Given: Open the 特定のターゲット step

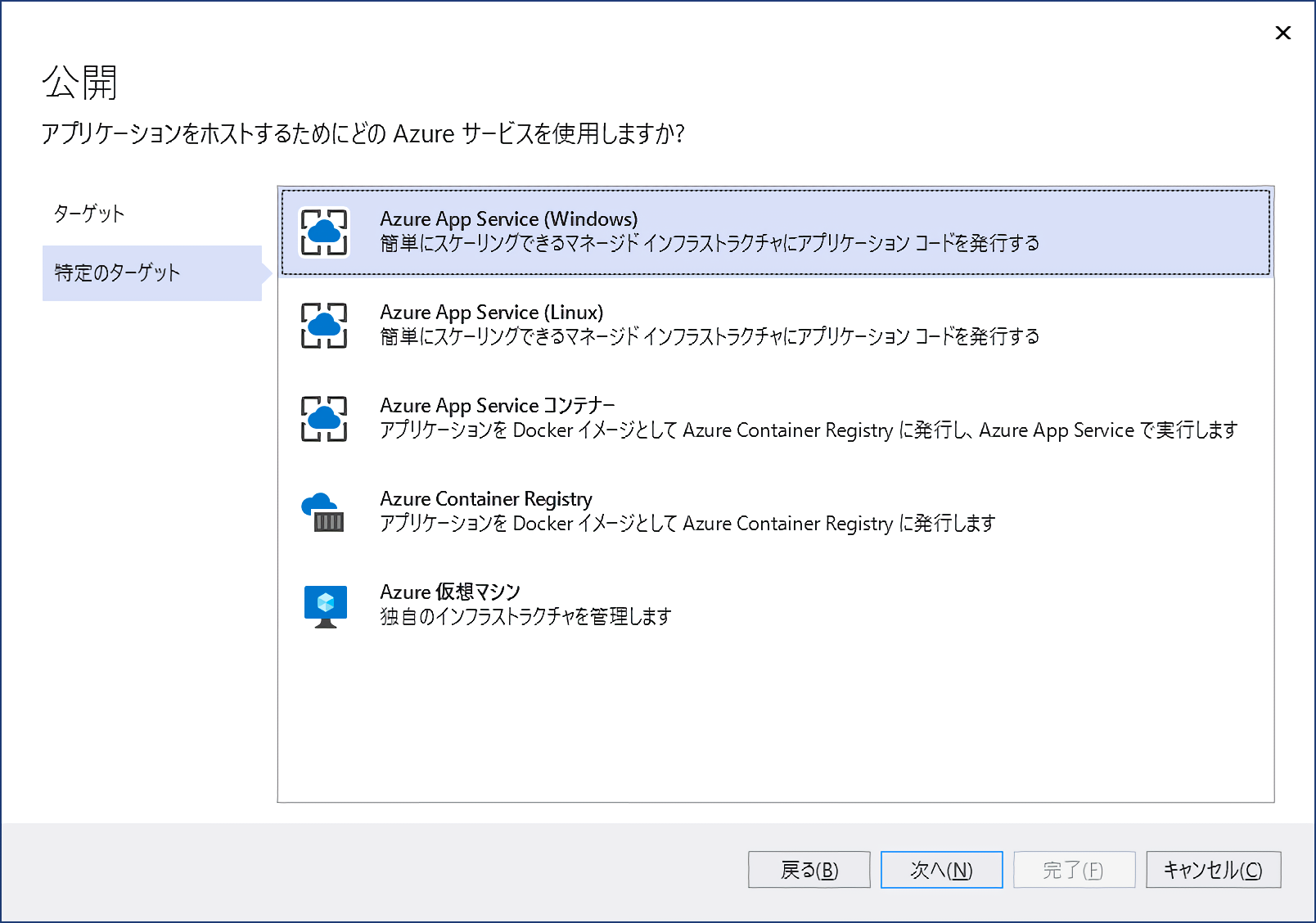Looking at the screenshot, I should tap(117, 273).
